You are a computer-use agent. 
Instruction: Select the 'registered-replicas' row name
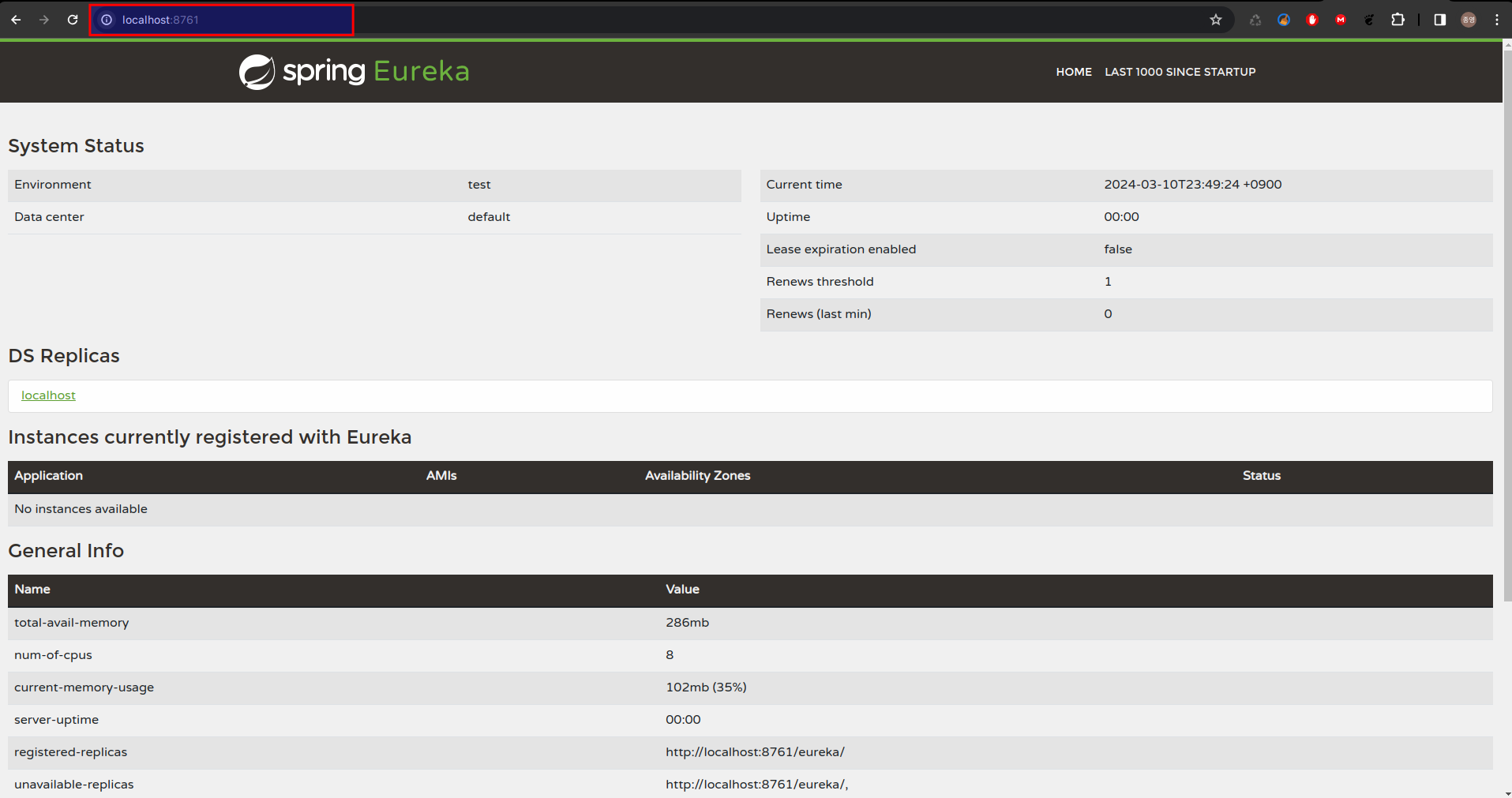click(x=70, y=752)
